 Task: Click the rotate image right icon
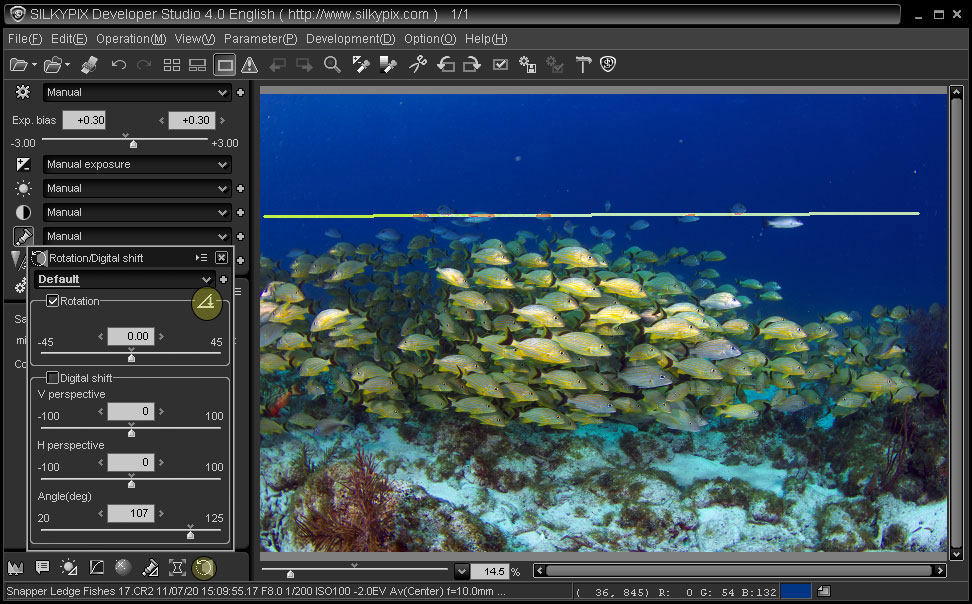471,65
